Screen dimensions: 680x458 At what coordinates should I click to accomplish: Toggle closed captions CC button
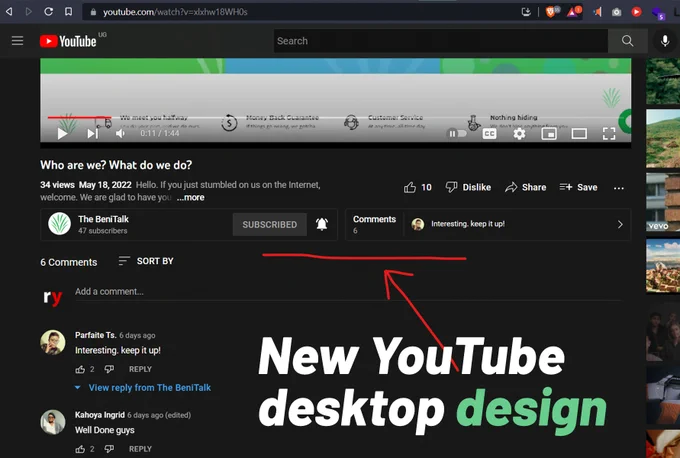click(489, 134)
